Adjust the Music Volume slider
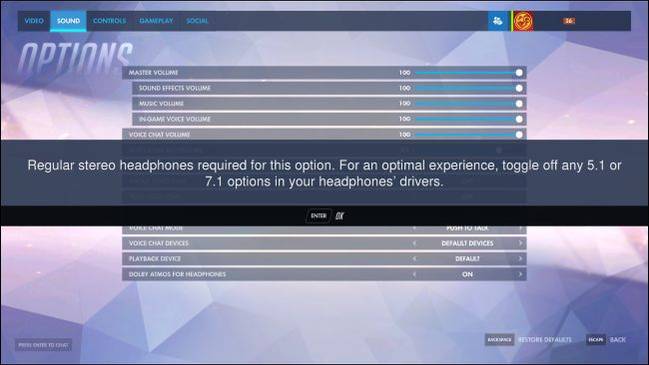Screen dimensions: 649x365 click(469, 103)
